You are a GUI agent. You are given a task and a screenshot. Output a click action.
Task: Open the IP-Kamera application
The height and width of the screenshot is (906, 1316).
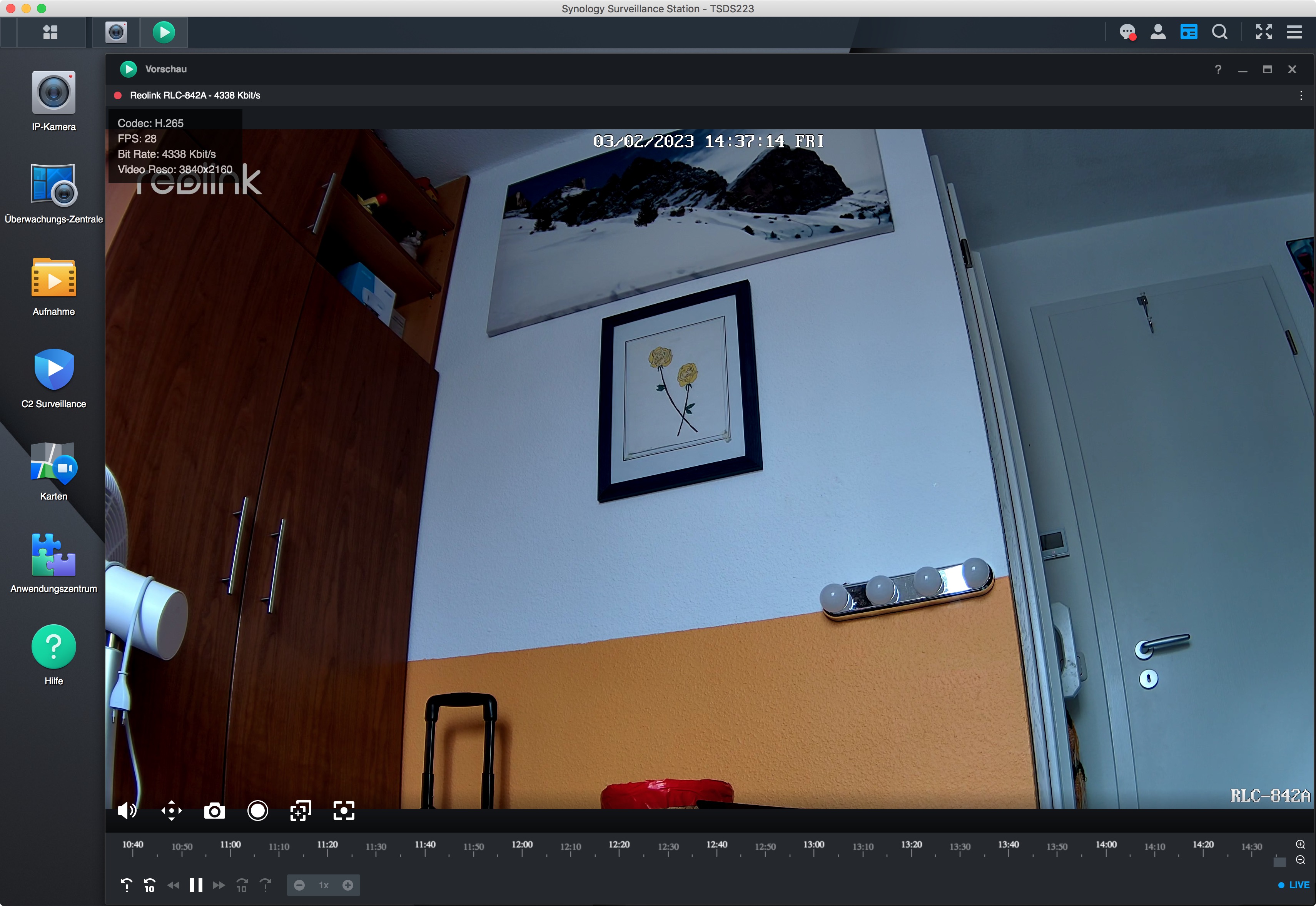(53, 93)
